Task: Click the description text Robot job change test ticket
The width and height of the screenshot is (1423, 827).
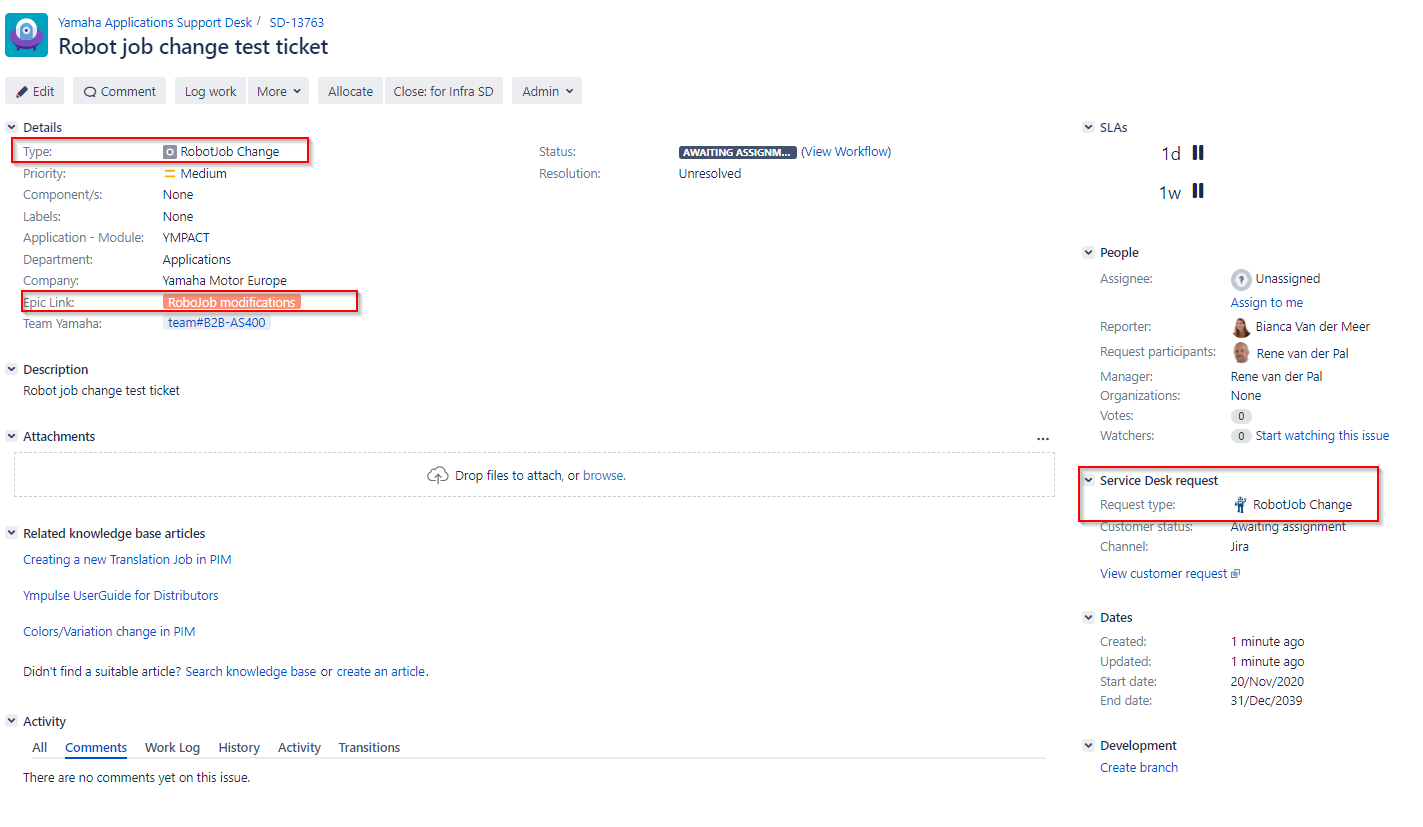Action: click(102, 391)
